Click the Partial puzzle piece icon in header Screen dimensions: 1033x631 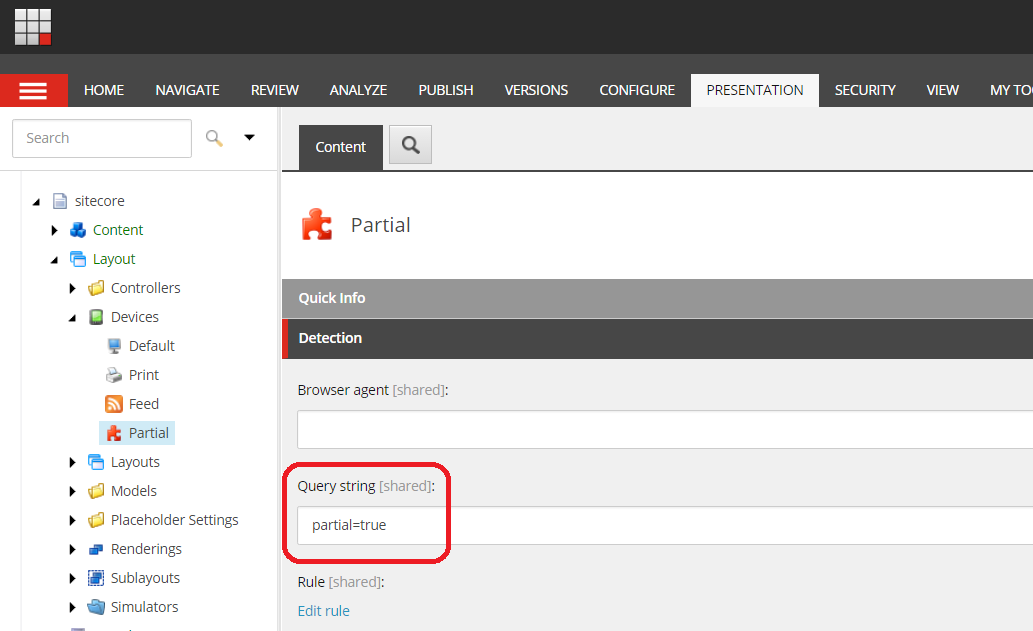317,225
